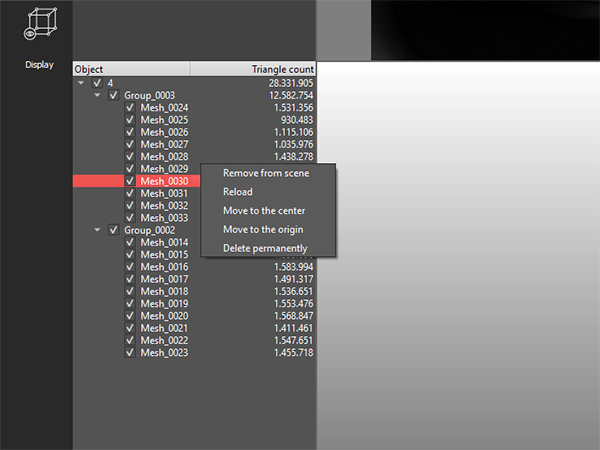
Task: Collapse the Group_0002 tree node
Action: (x=97, y=230)
